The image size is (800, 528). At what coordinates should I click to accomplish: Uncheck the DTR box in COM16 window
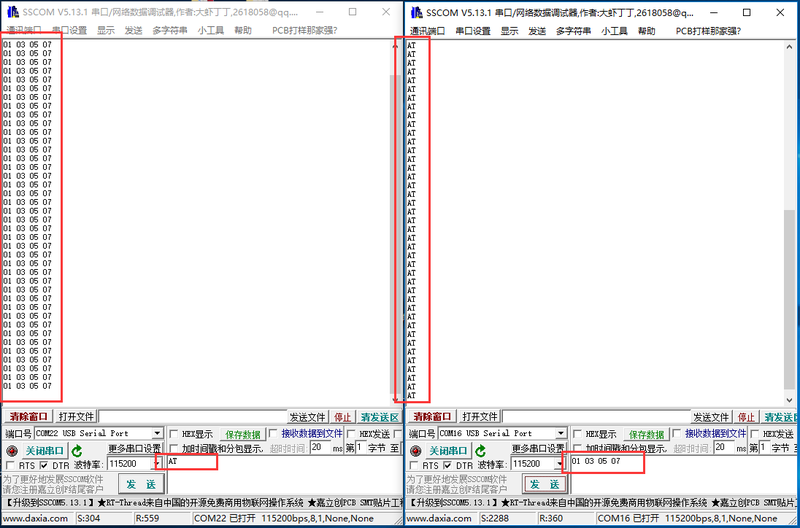point(447,466)
